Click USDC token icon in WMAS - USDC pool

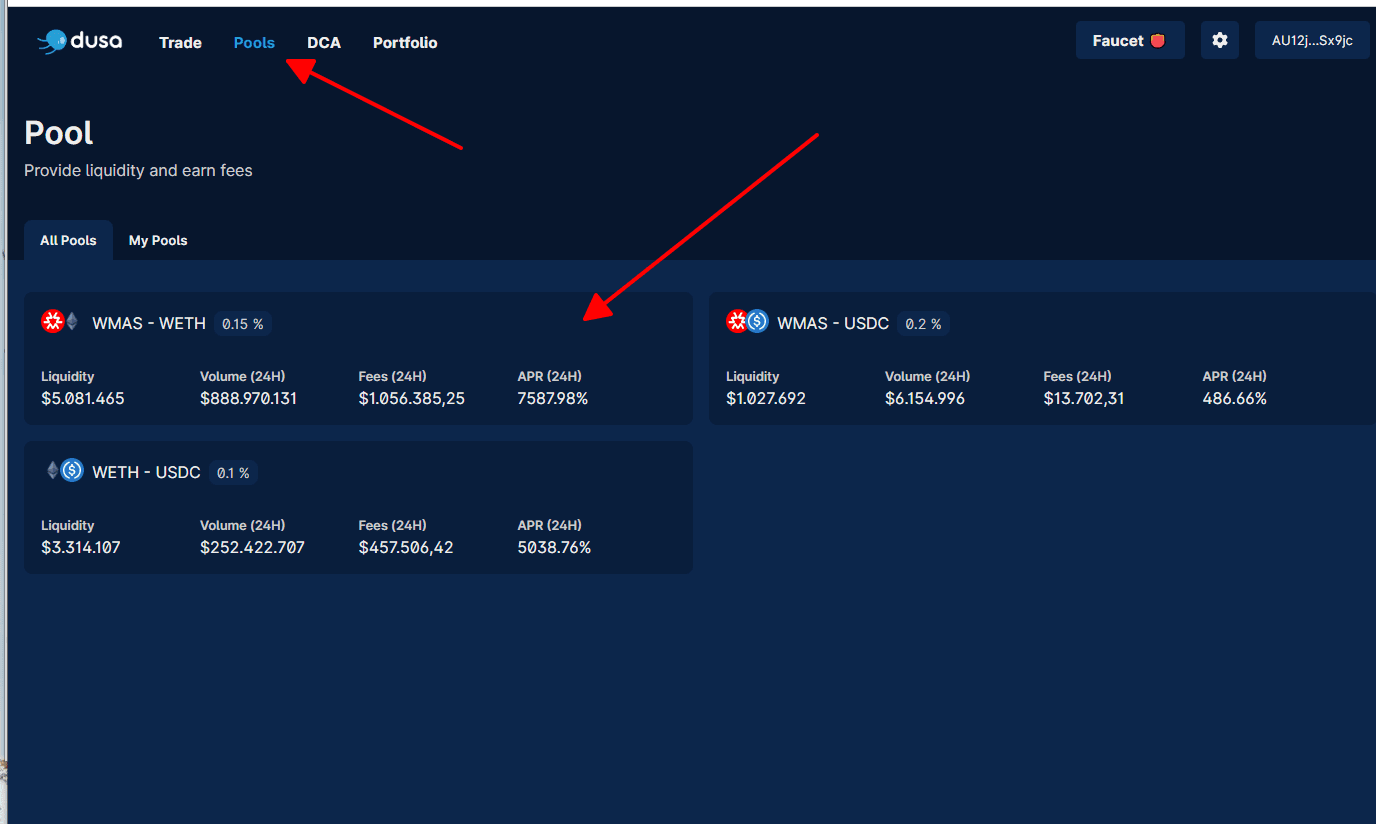[x=757, y=321]
